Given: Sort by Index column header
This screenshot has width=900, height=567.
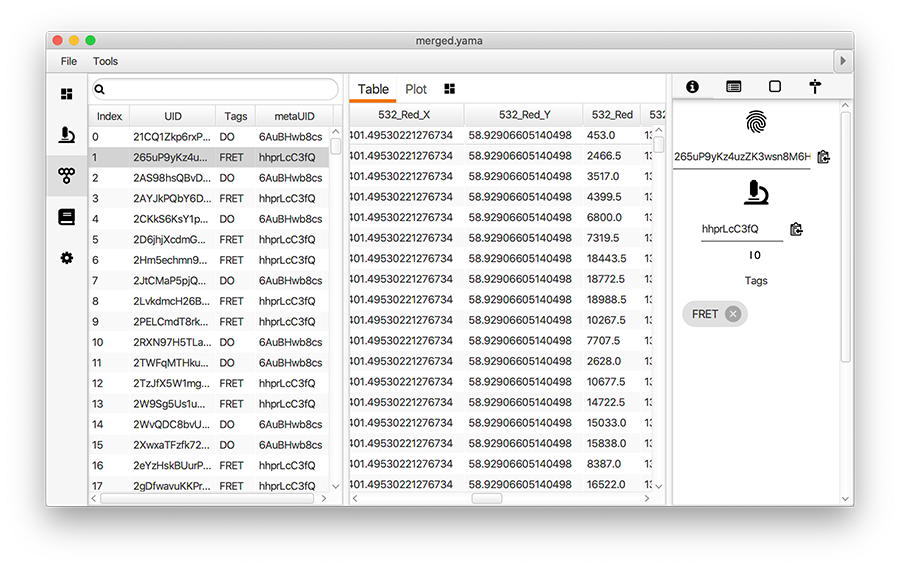Looking at the screenshot, I should coord(109,116).
